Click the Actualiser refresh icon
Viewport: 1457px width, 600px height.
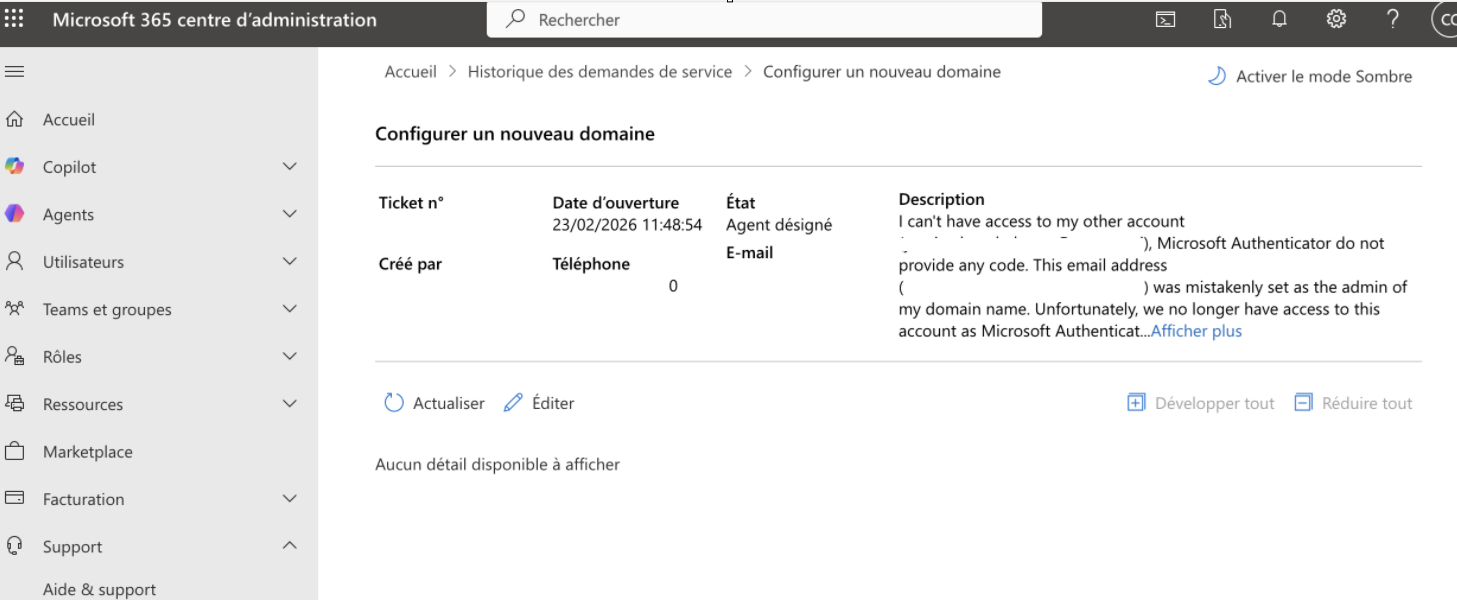[394, 403]
